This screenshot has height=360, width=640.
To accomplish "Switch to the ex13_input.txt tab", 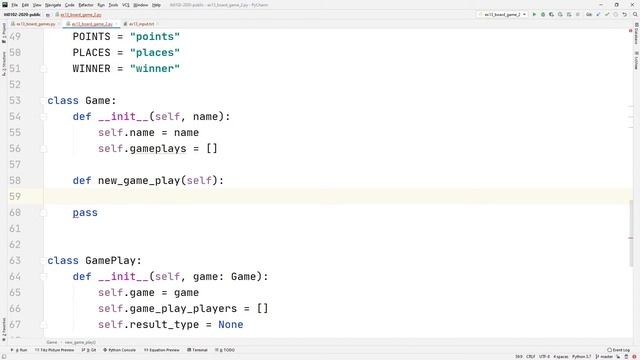I will 141,24.
